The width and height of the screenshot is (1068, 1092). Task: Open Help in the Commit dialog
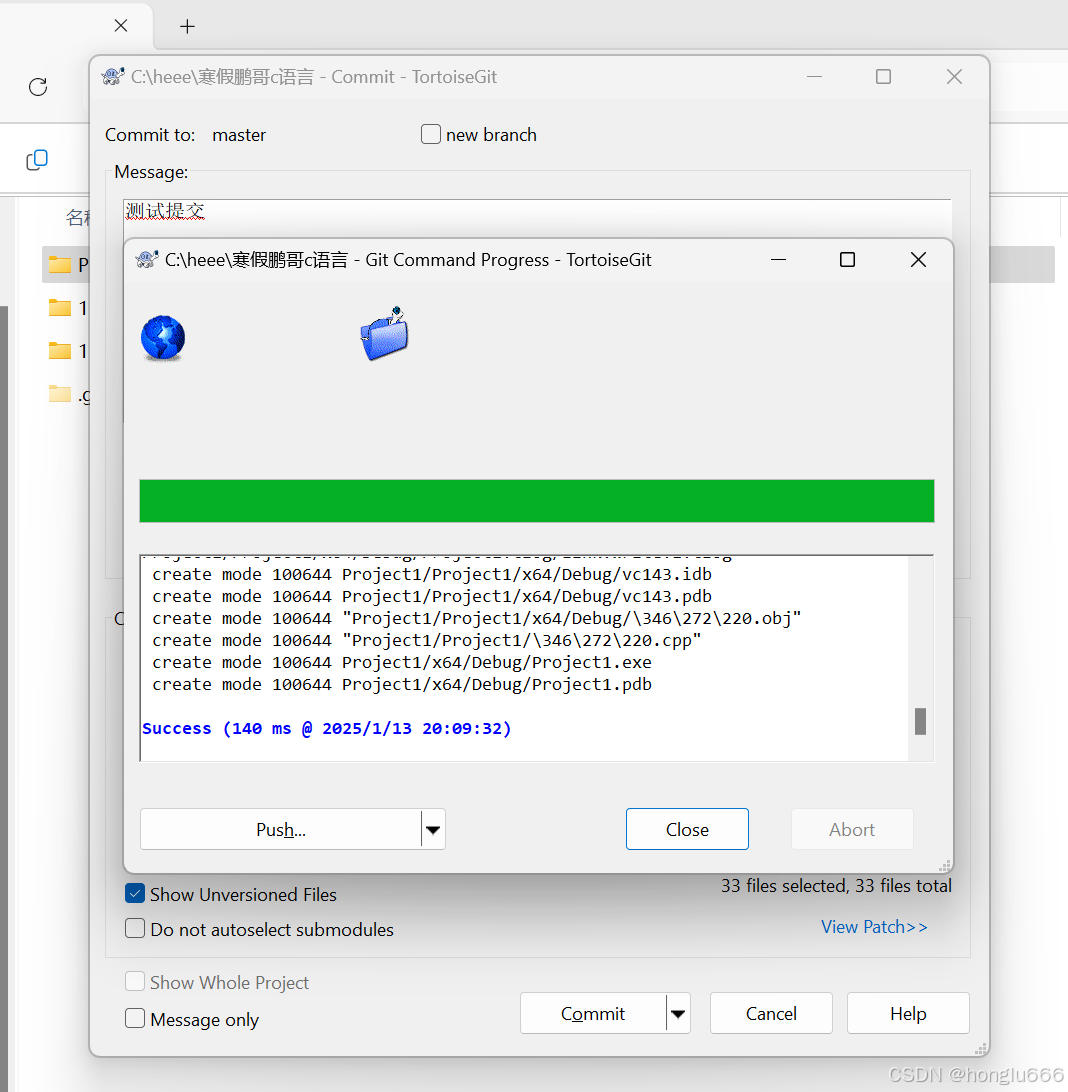pos(908,1013)
